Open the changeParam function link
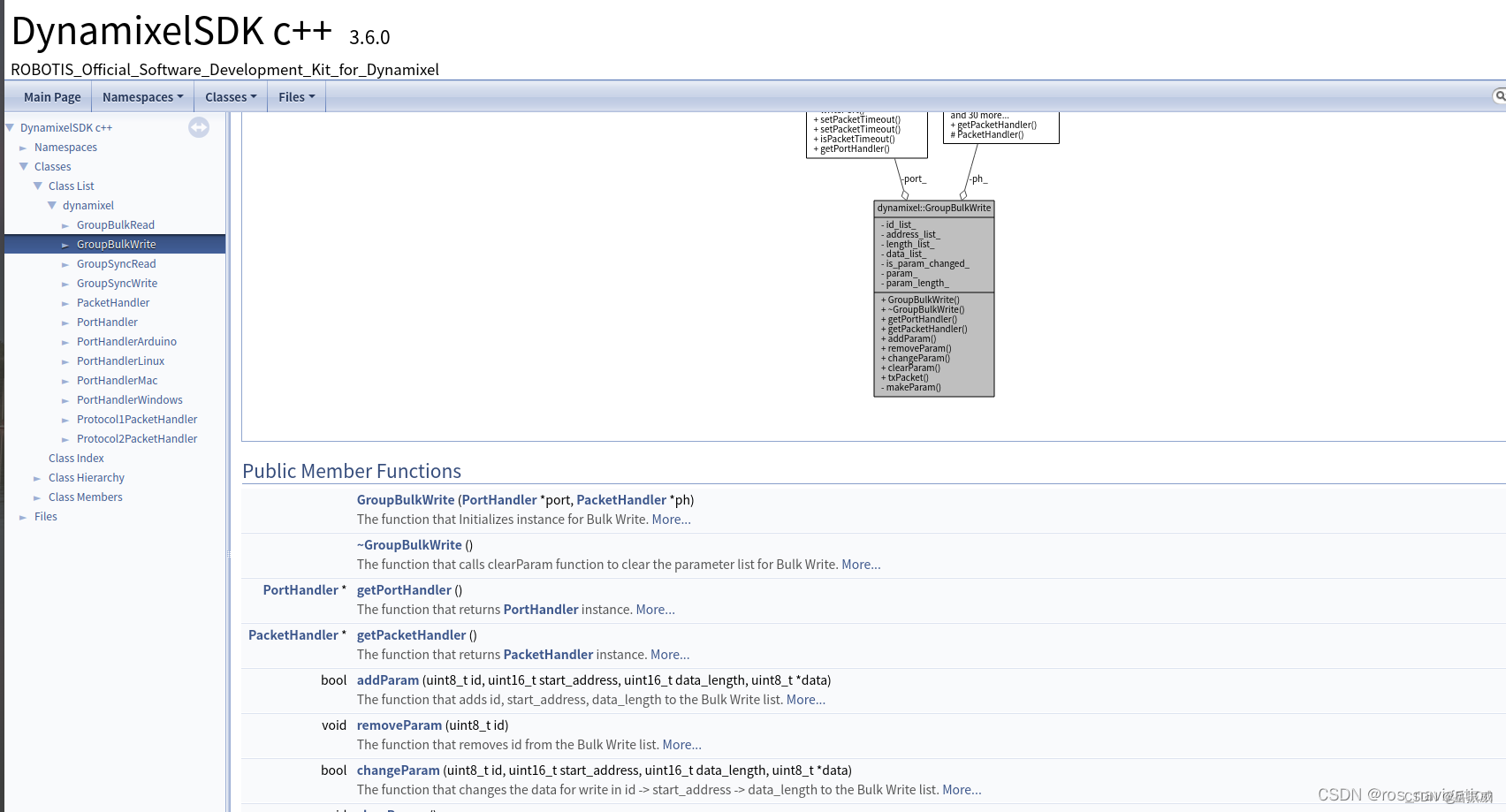This screenshot has height=812, width=1506. pos(399,770)
